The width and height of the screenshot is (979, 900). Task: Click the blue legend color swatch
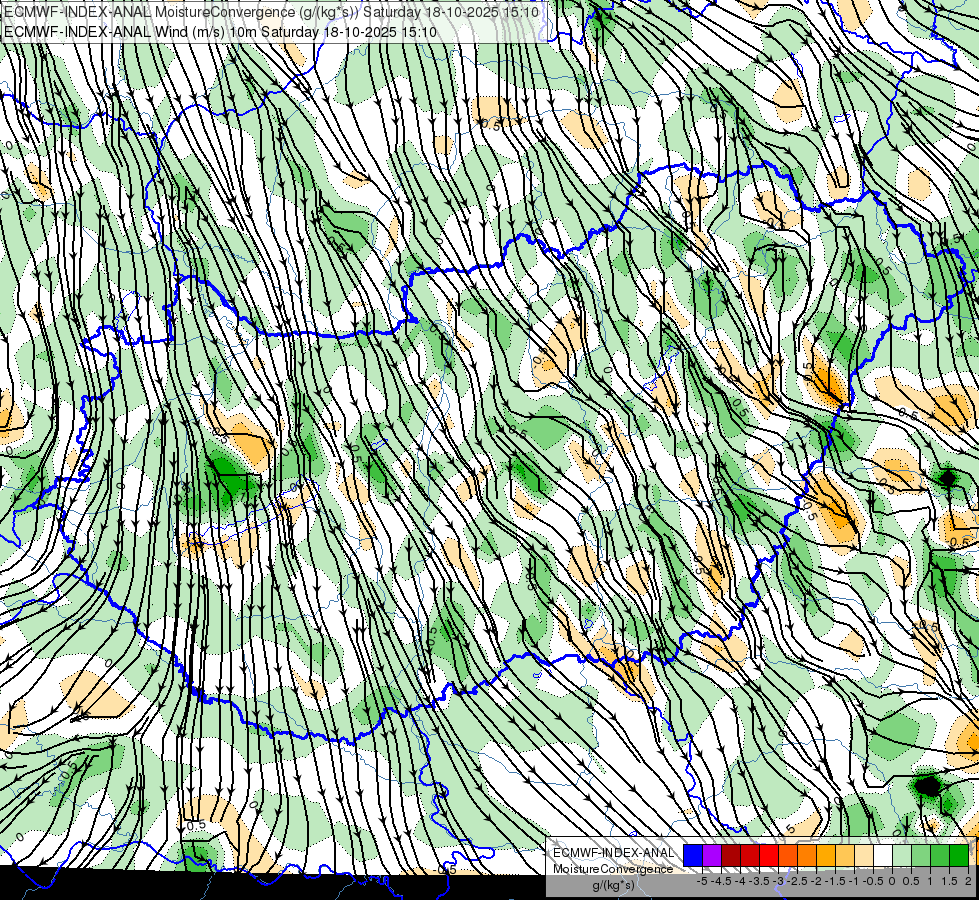point(693,855)
